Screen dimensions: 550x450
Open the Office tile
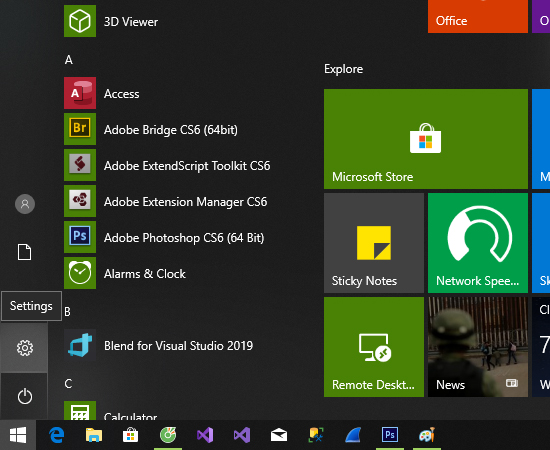tap(478, 16)
